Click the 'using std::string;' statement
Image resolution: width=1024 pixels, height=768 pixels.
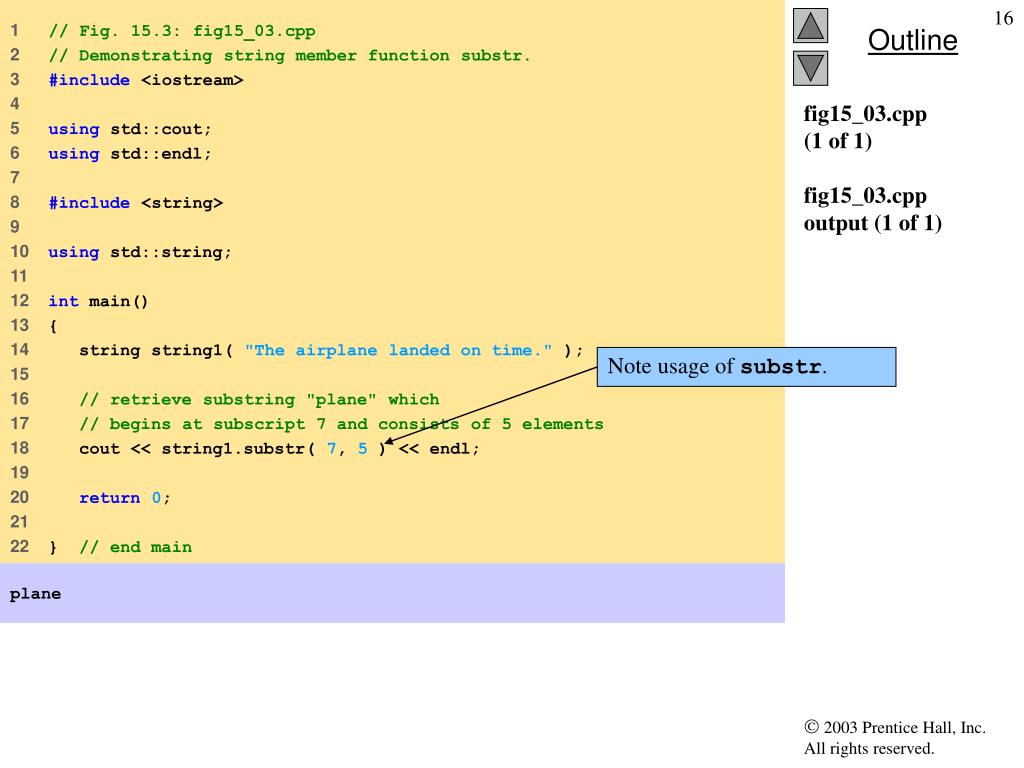click(x=140, y=252)
